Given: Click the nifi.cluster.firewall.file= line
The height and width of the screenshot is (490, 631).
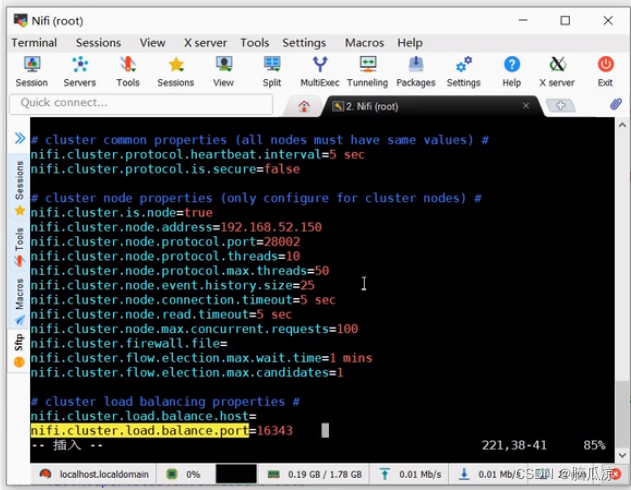Looking at the screenshot, I should pyautogui.click(x=129, y=344).
